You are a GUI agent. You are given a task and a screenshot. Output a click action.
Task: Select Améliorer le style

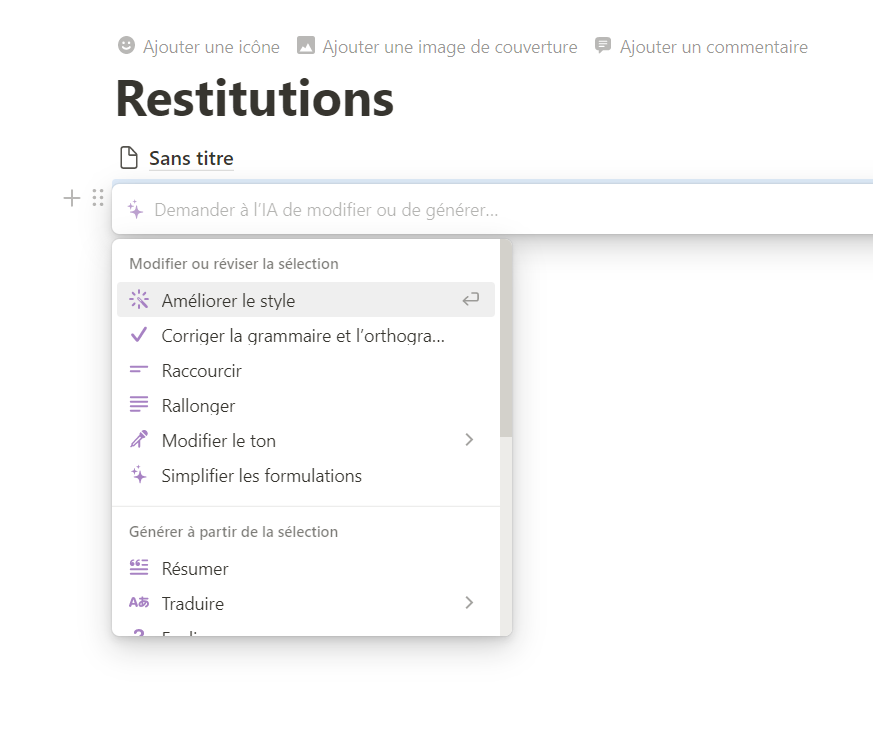[306, 299]
